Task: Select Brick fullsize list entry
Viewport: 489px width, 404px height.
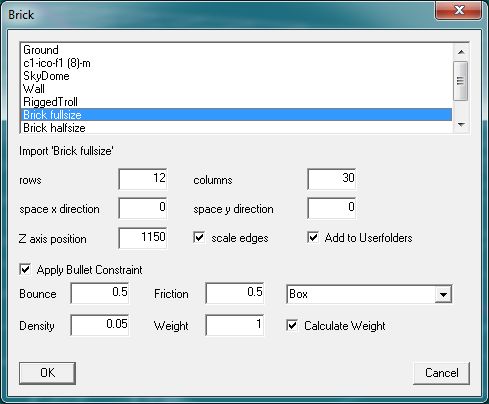Action: click(236, 115)
